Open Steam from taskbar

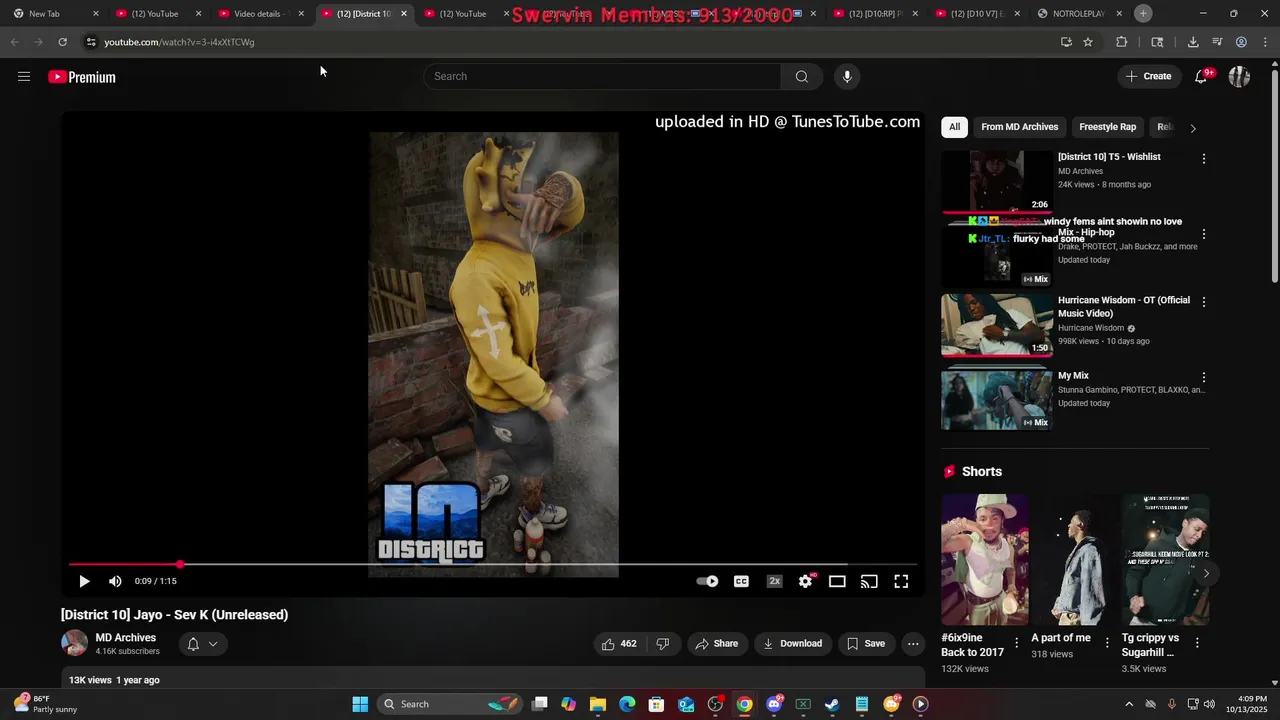point(832,704)
